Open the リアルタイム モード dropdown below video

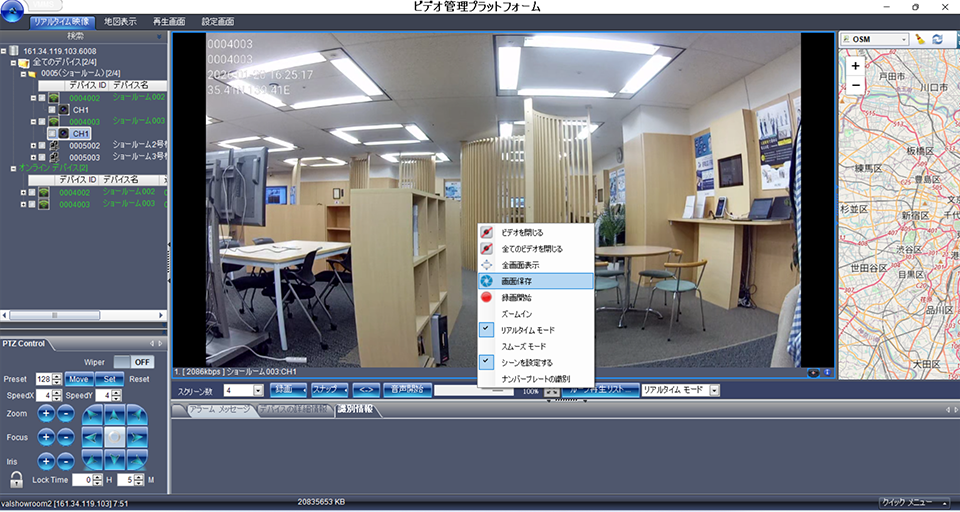714,390
